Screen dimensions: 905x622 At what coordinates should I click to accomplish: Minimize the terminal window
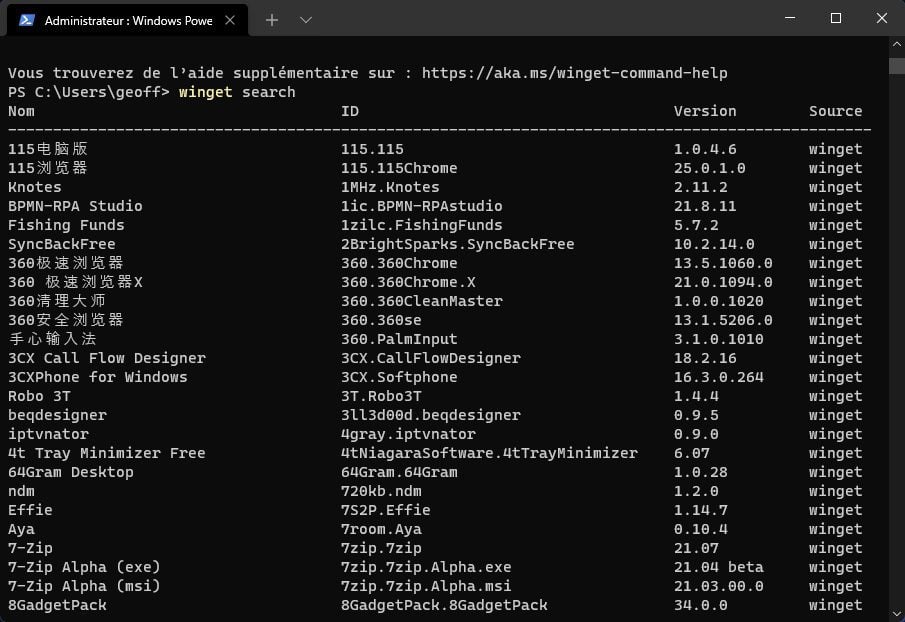(790, 18)
